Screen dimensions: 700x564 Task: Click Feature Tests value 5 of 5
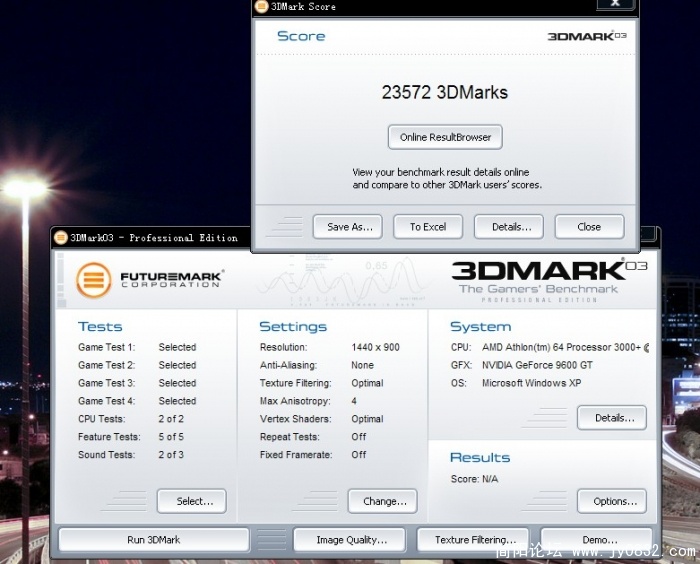(171, 436)
